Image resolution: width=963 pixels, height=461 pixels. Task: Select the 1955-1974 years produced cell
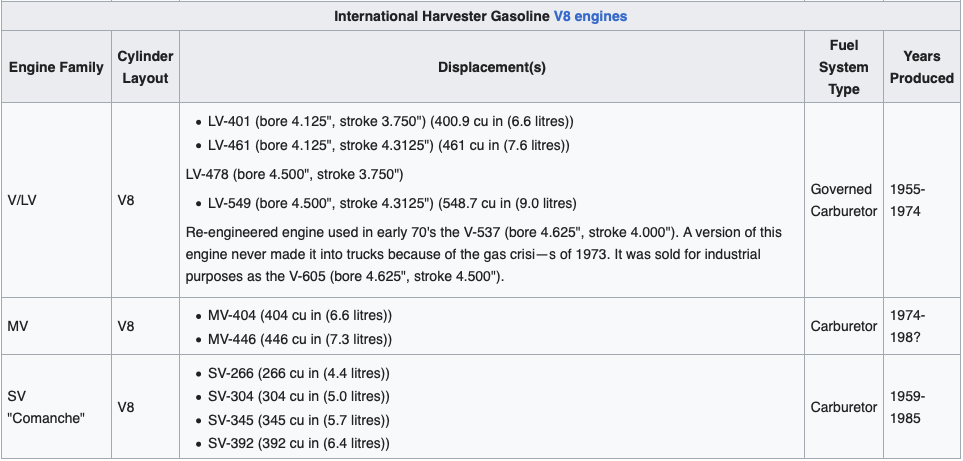point(908,200)
